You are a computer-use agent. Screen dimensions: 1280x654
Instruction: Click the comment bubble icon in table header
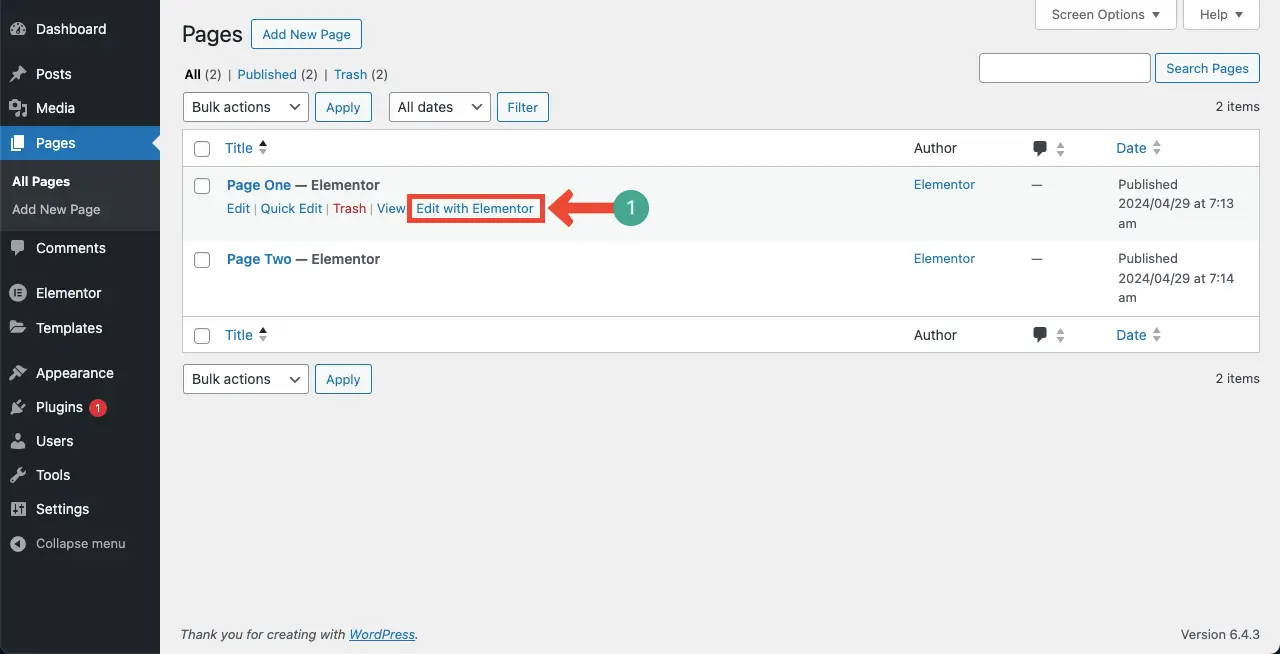(1040, 148)
